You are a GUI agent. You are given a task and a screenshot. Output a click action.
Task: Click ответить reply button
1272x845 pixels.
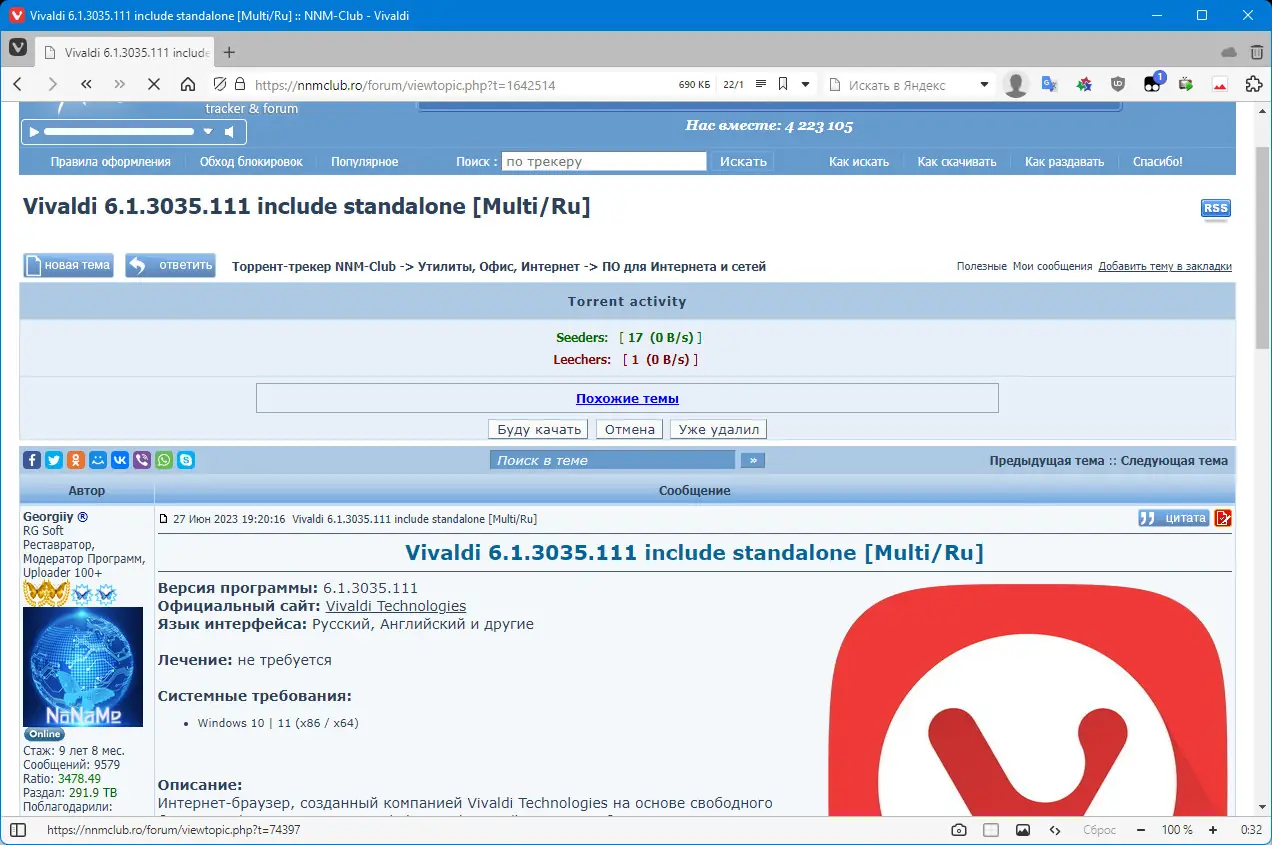coord(170,265)
